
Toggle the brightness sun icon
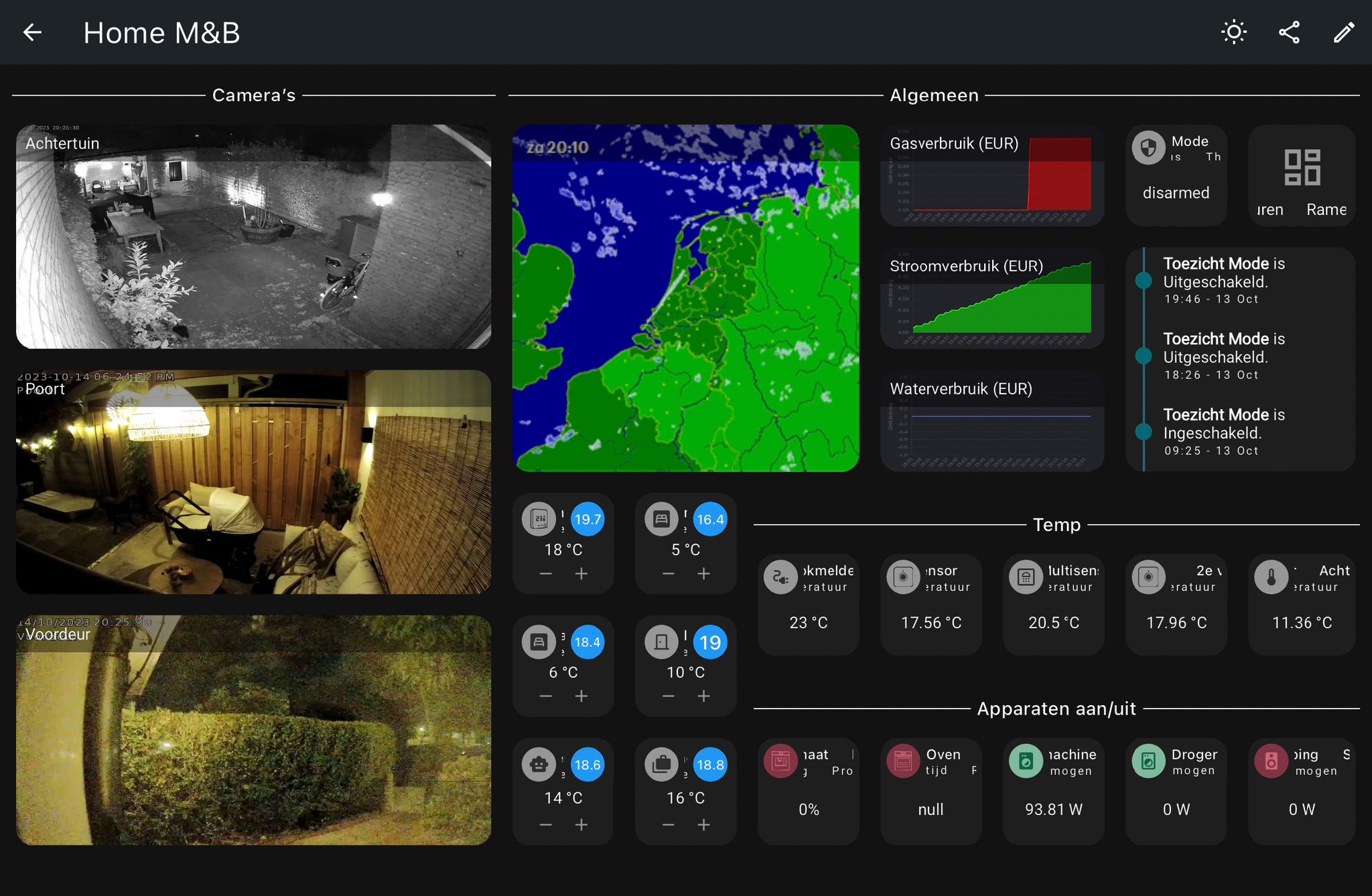click(x=1233, y=32)
